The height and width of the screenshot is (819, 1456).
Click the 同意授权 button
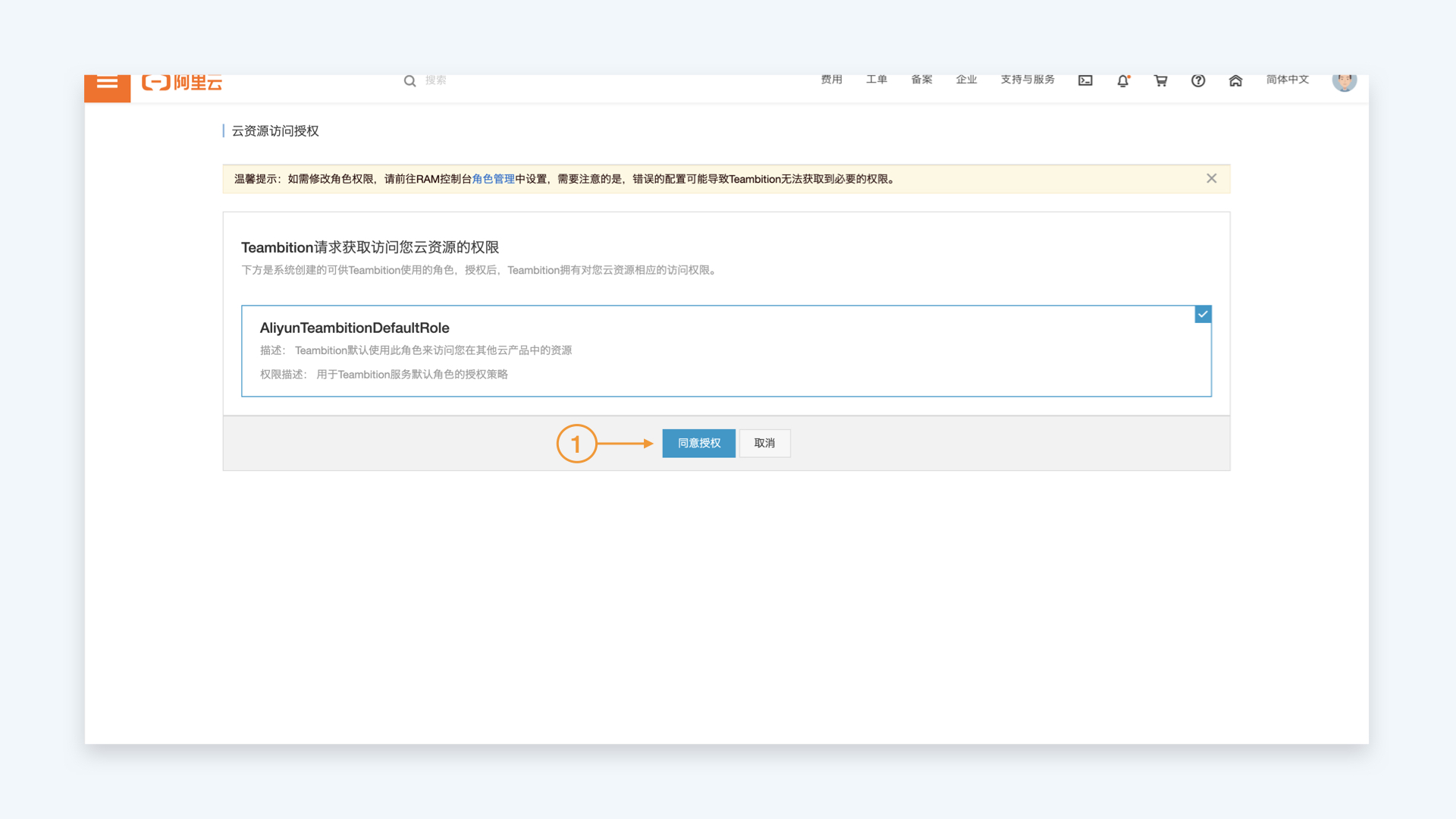[699, 443]
